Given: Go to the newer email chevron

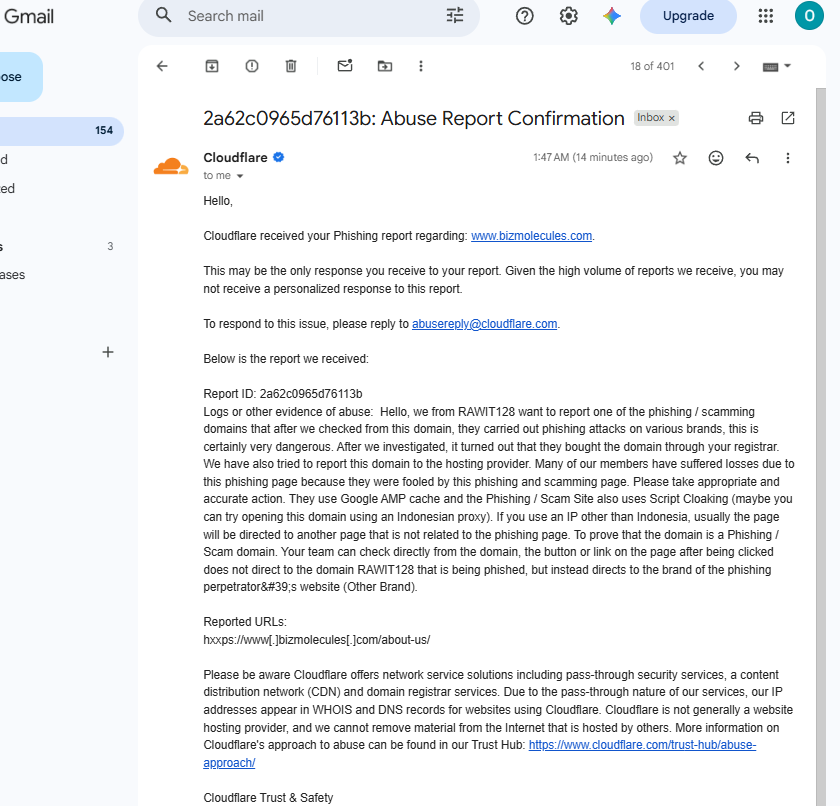Looking at the screenshot, I should pos(701,66).
